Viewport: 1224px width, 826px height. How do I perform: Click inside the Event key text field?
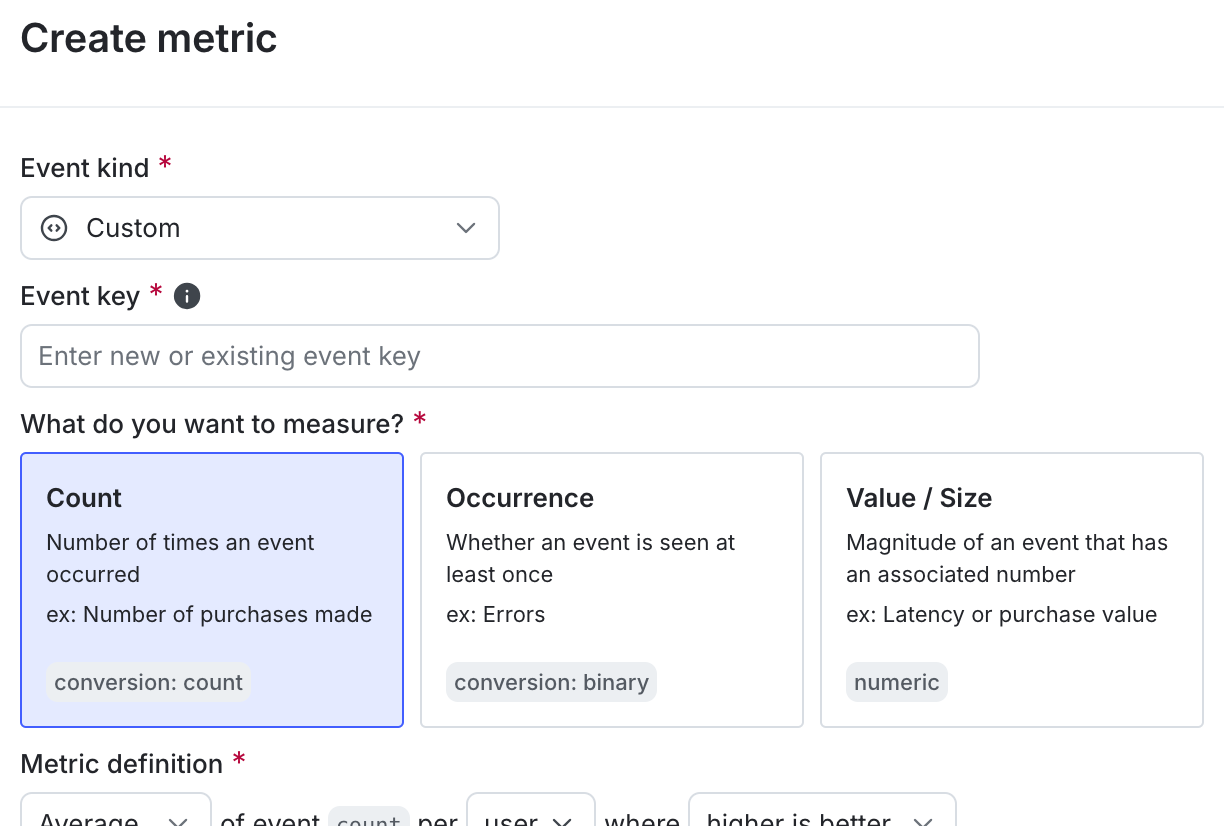(x=500, y=355)
